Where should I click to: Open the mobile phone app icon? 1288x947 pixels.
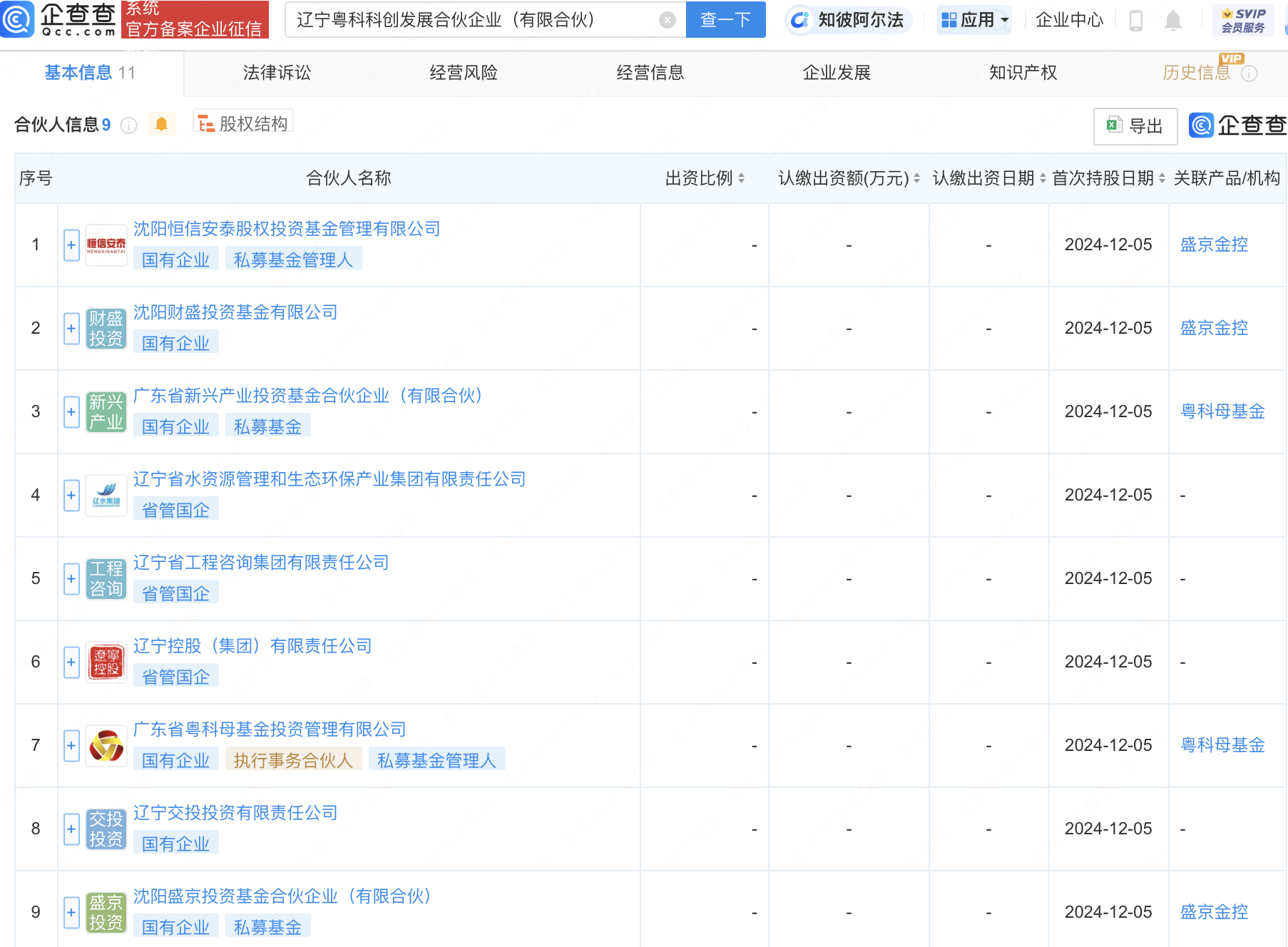coord(1136,21)
